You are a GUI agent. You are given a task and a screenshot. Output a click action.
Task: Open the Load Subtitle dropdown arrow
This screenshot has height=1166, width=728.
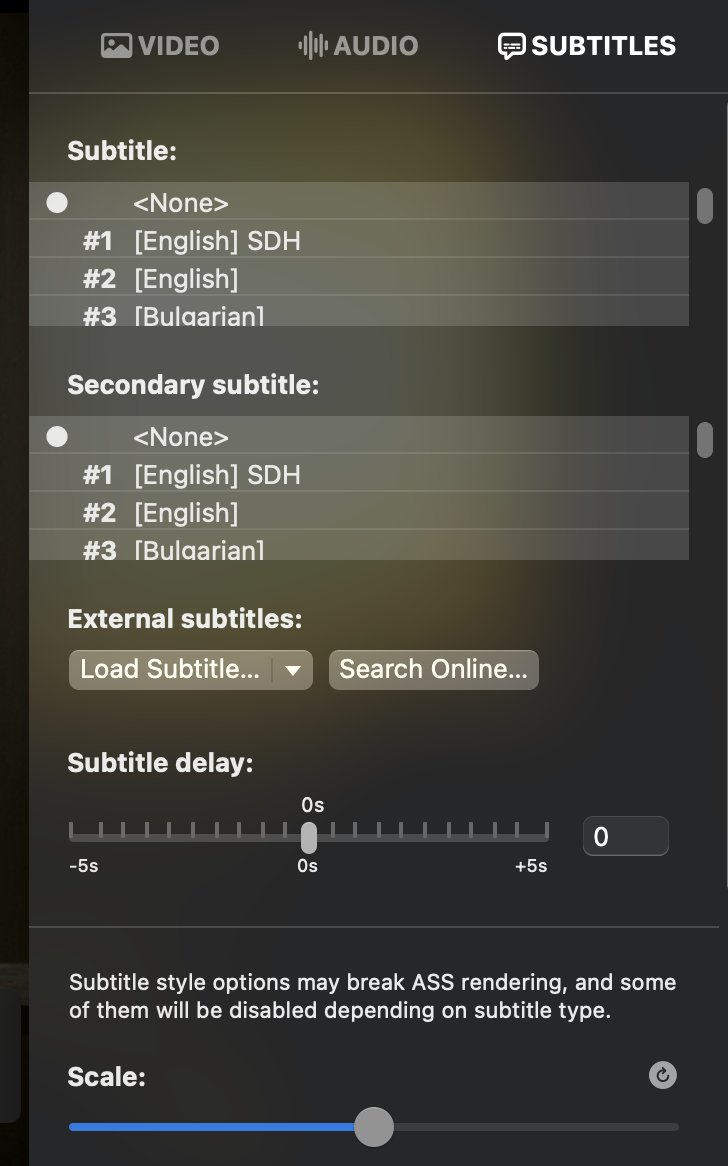pyautogui.click(x=293, y=670)
